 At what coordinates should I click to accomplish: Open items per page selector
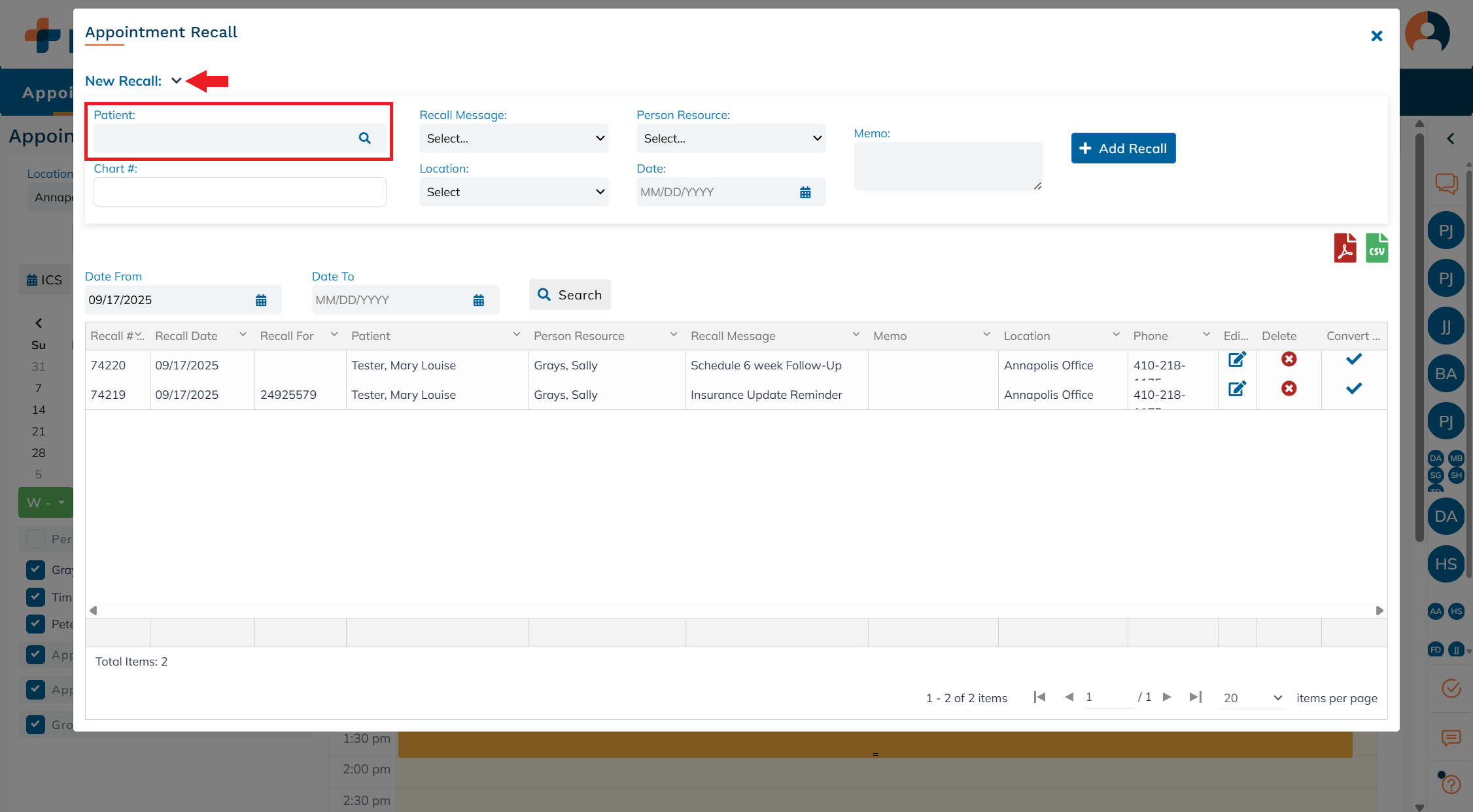pyautogui.click(x=1252, y=698)
